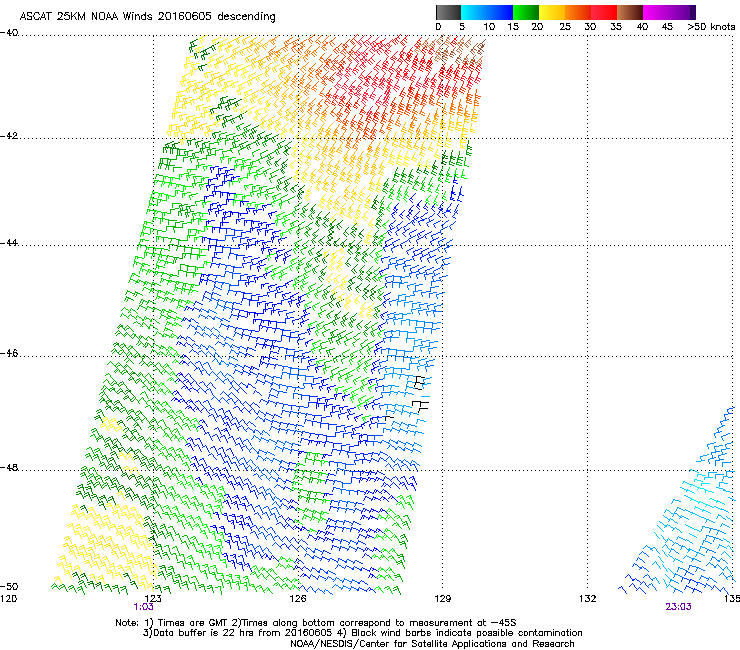Click the dark purple 45-50 knots swatch
Image resolution: width=740 pixels, height=650 pixels.
pos(682,12)
